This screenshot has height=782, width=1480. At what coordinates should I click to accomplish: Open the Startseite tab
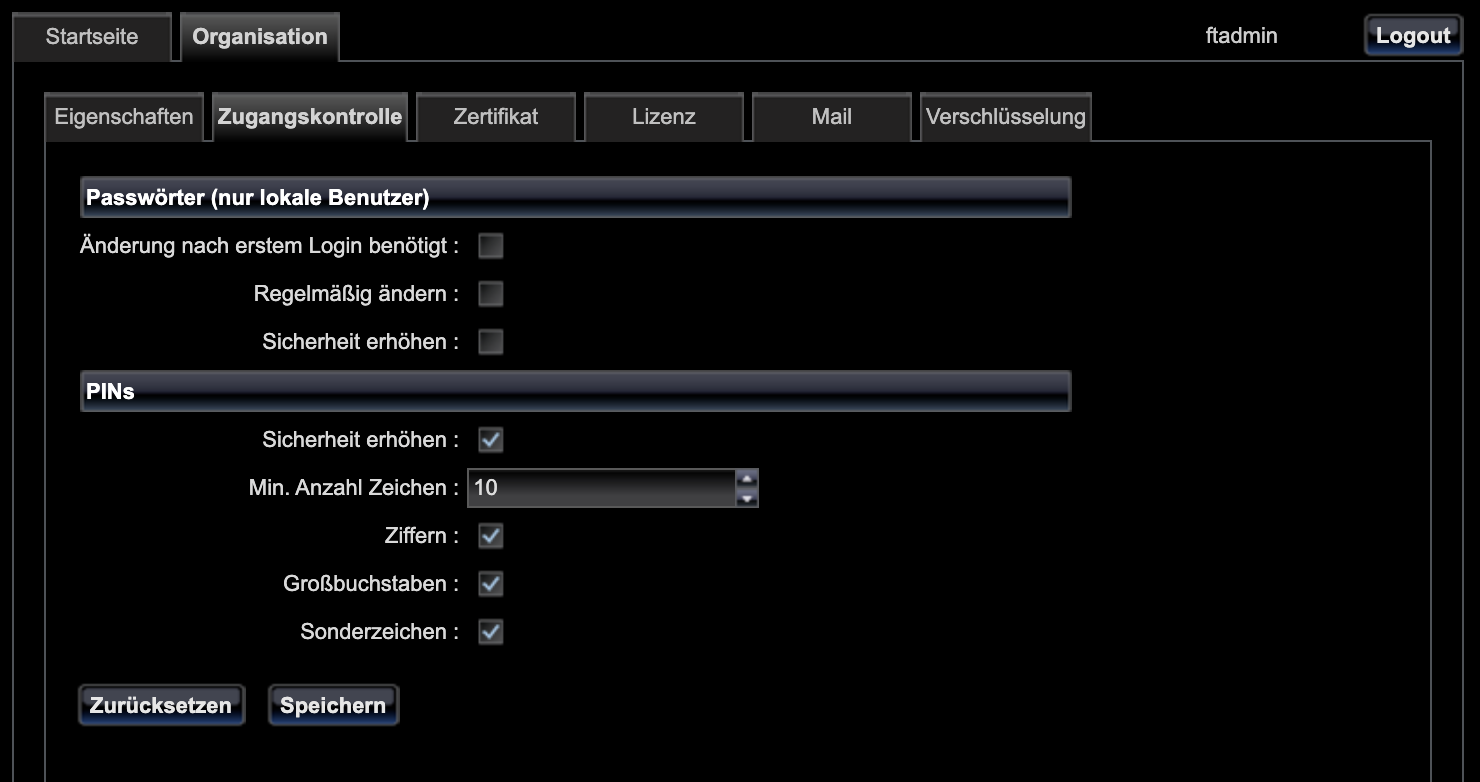[x=92, y=37]
